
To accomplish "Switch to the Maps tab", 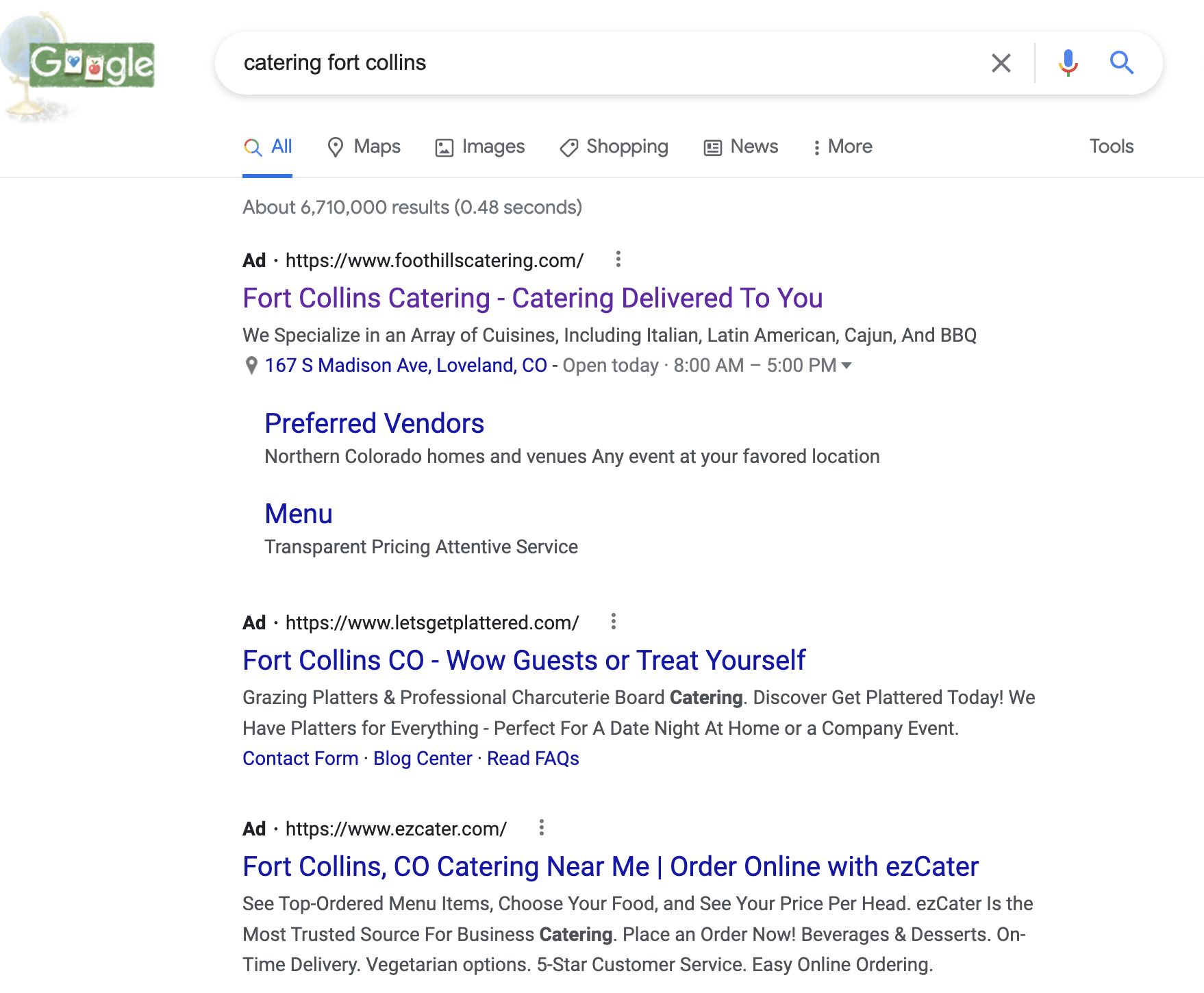I will [364, 147].
